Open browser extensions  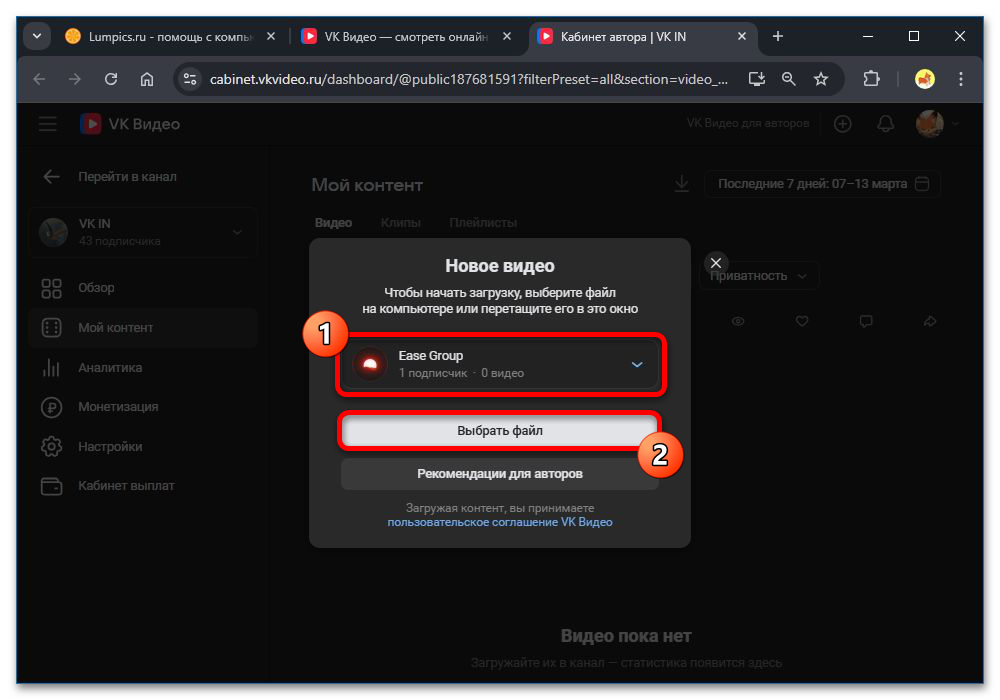(x=871, y=79)
